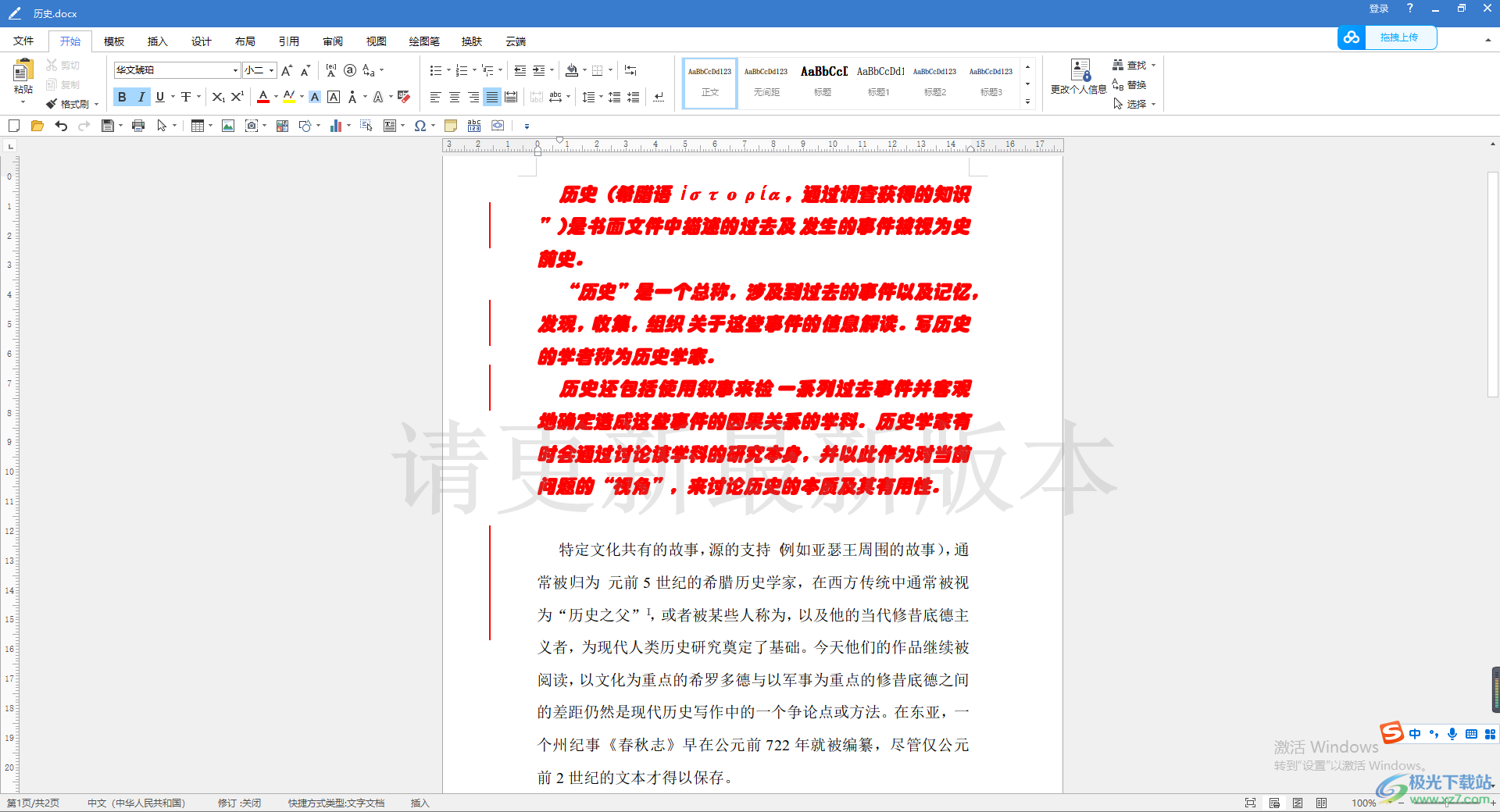Click the paragraph shading paint bucket
This screenshot has height=812, width=1500.
[x=572, y=70]
